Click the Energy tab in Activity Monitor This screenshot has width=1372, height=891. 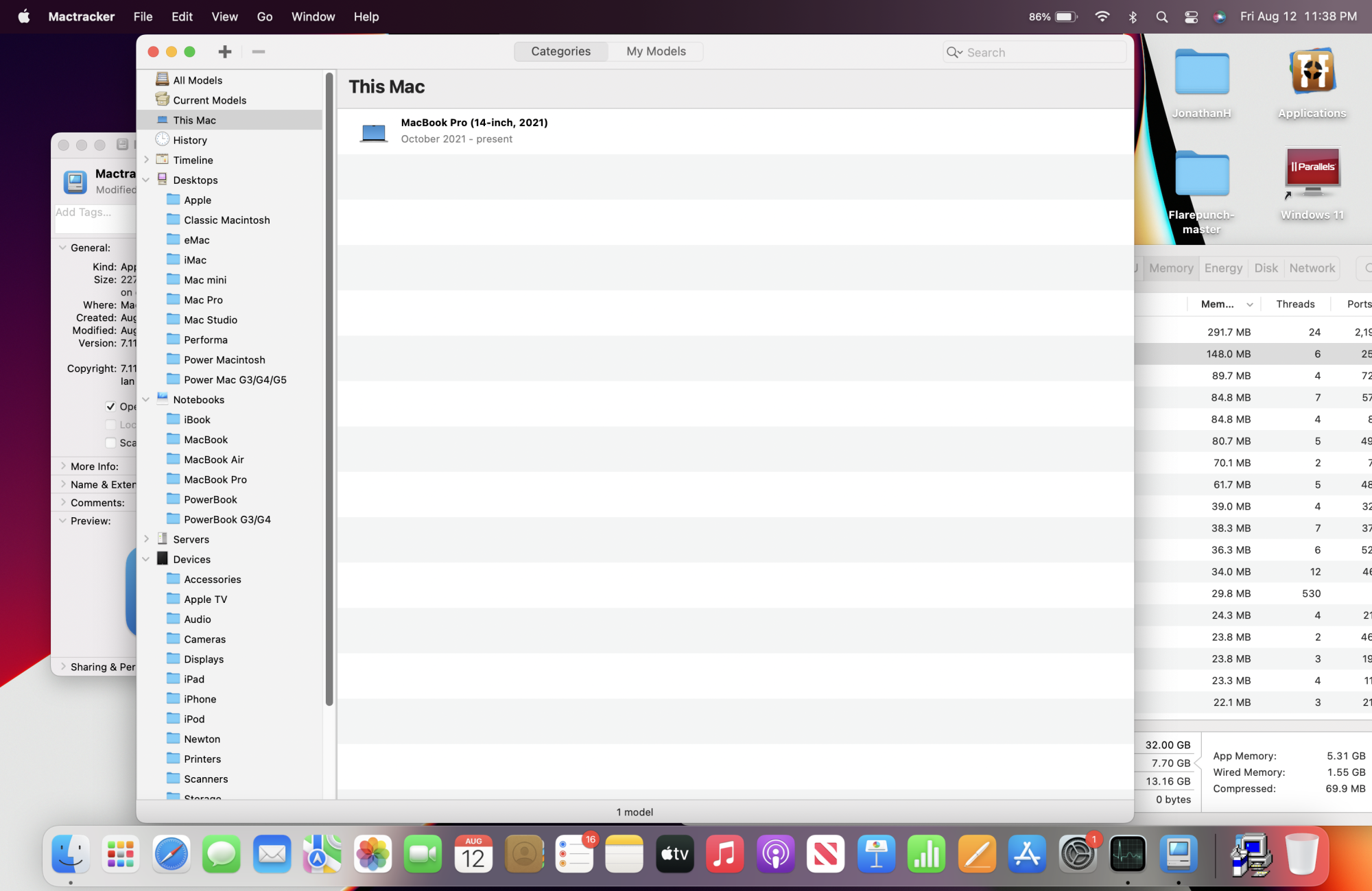tap(1222, 268)
